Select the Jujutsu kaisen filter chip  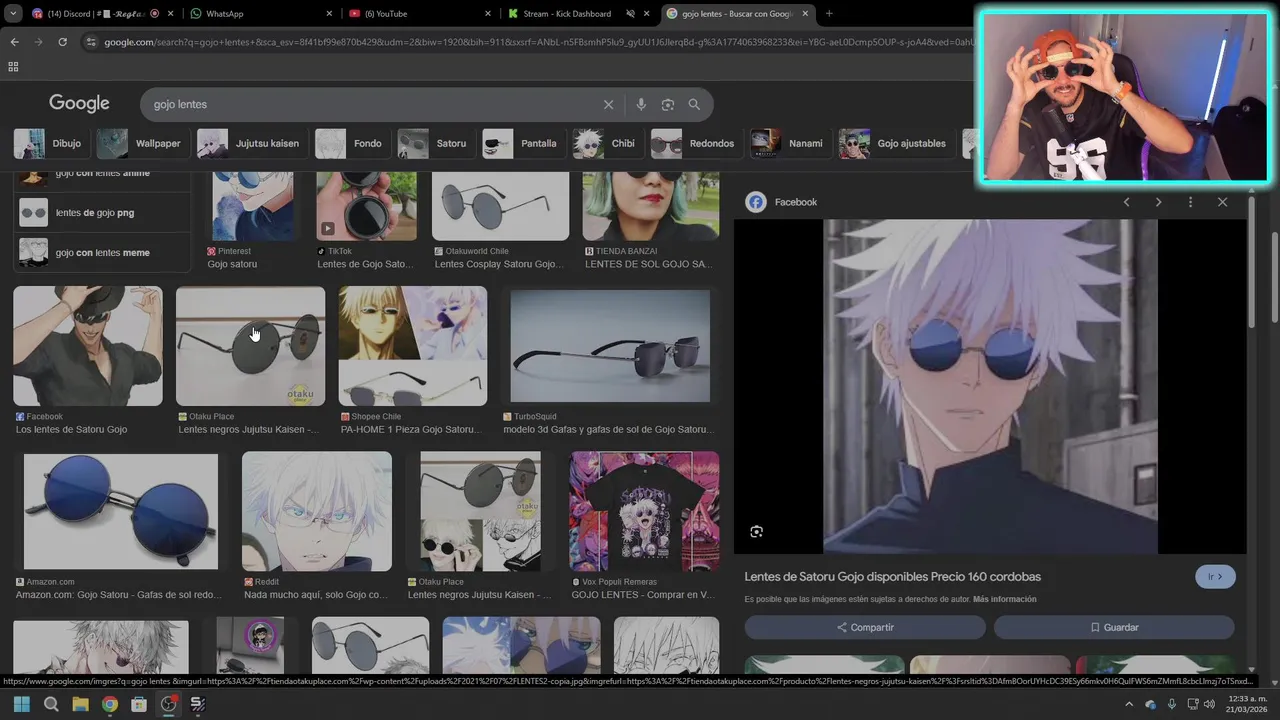[x=251, y=143]
